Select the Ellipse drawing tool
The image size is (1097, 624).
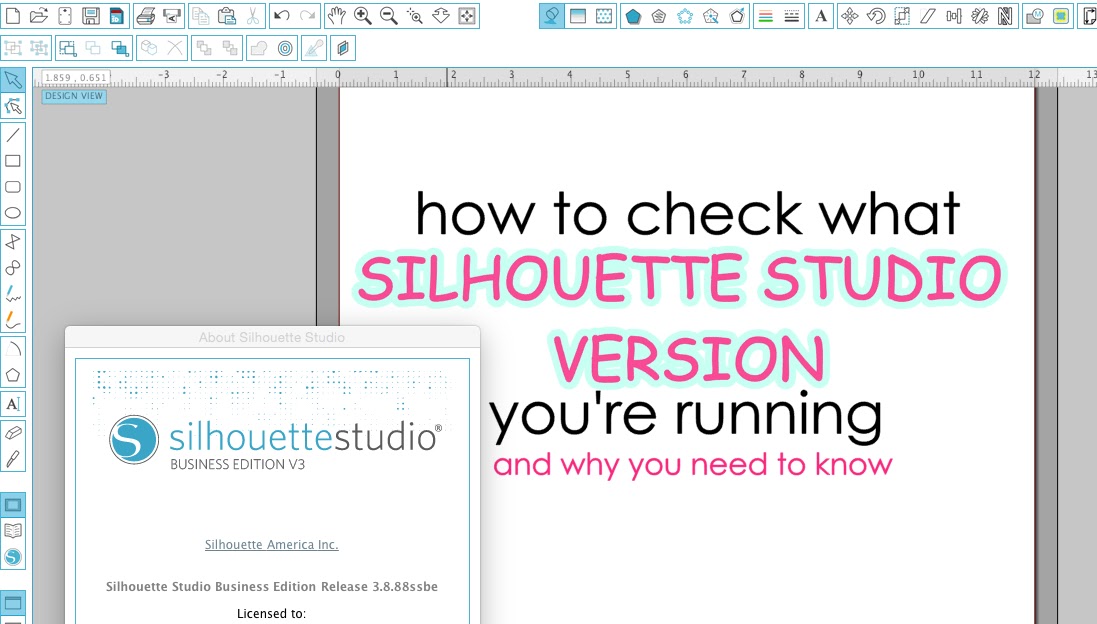(x=13, y=213)
